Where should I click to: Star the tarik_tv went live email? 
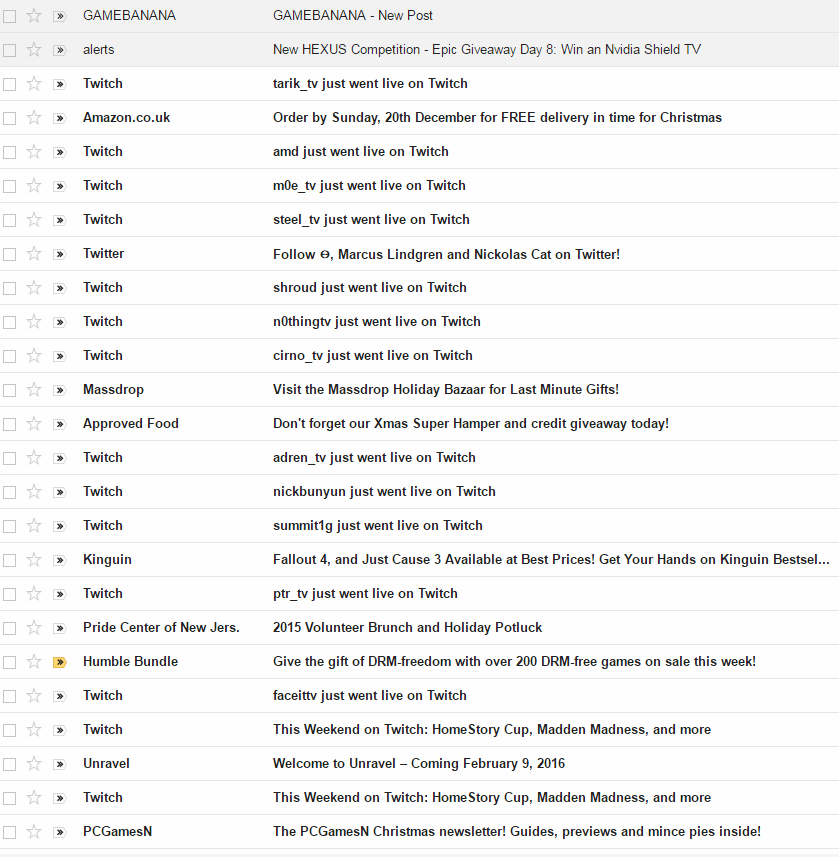(x=34, y=84)
